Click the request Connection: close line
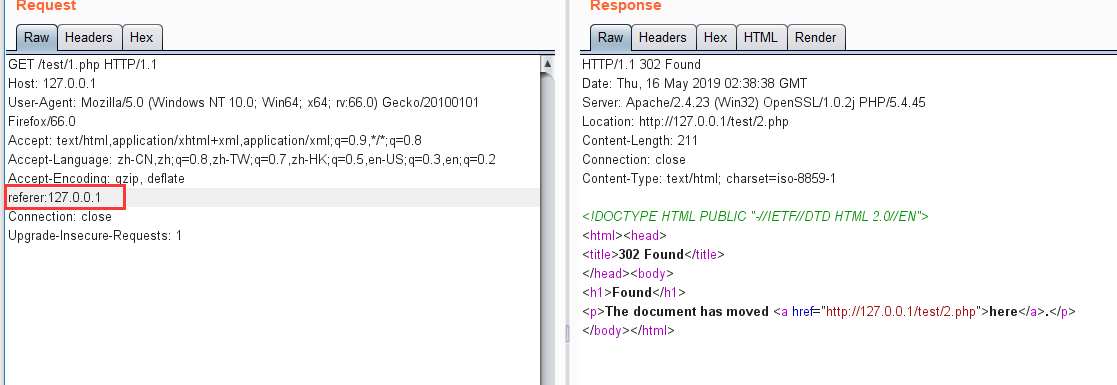Image resolution: width=1117 pixels, height=385 pixels. 60,216
